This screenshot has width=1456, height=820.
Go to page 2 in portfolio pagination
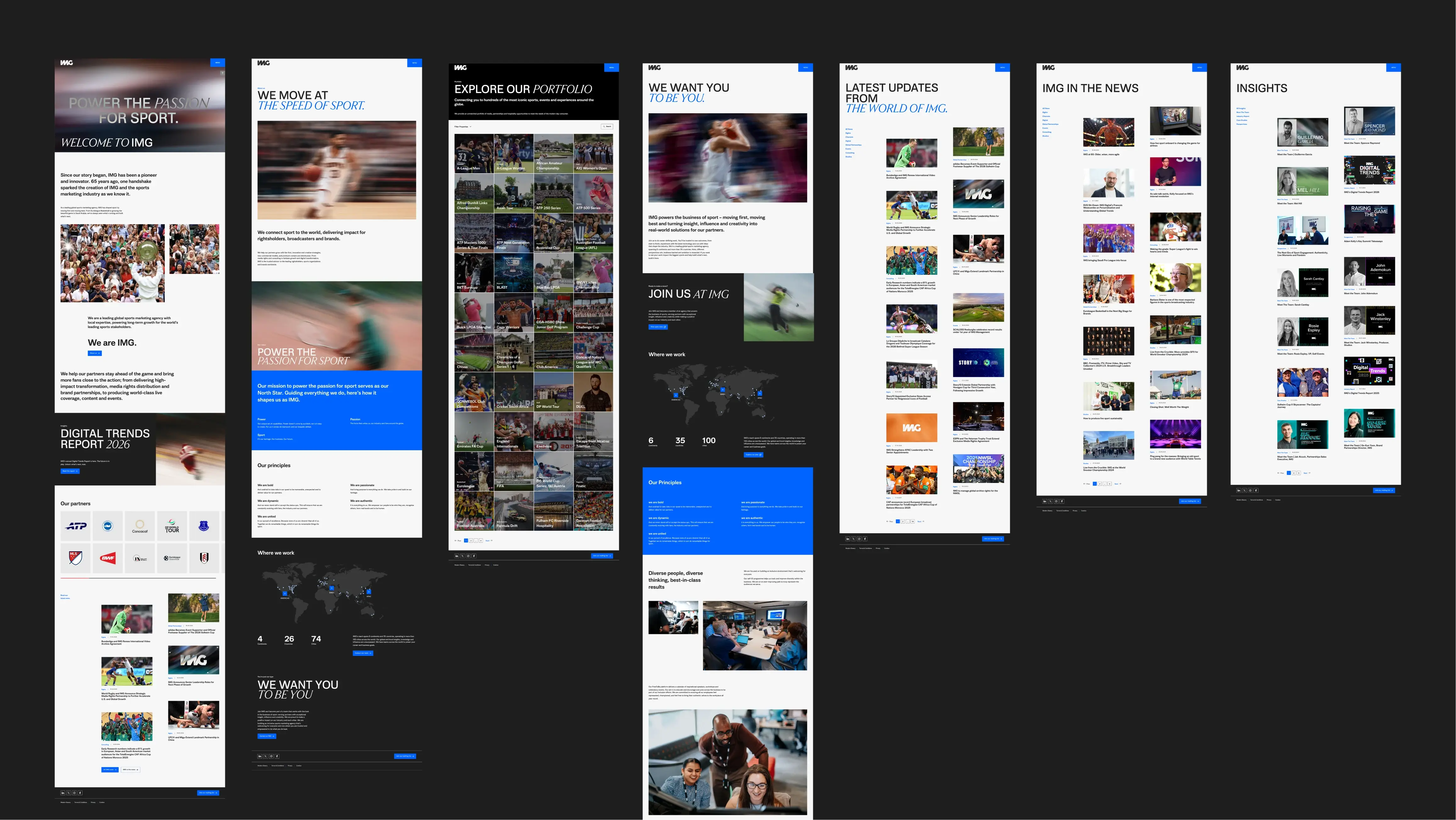click(471, 540)
